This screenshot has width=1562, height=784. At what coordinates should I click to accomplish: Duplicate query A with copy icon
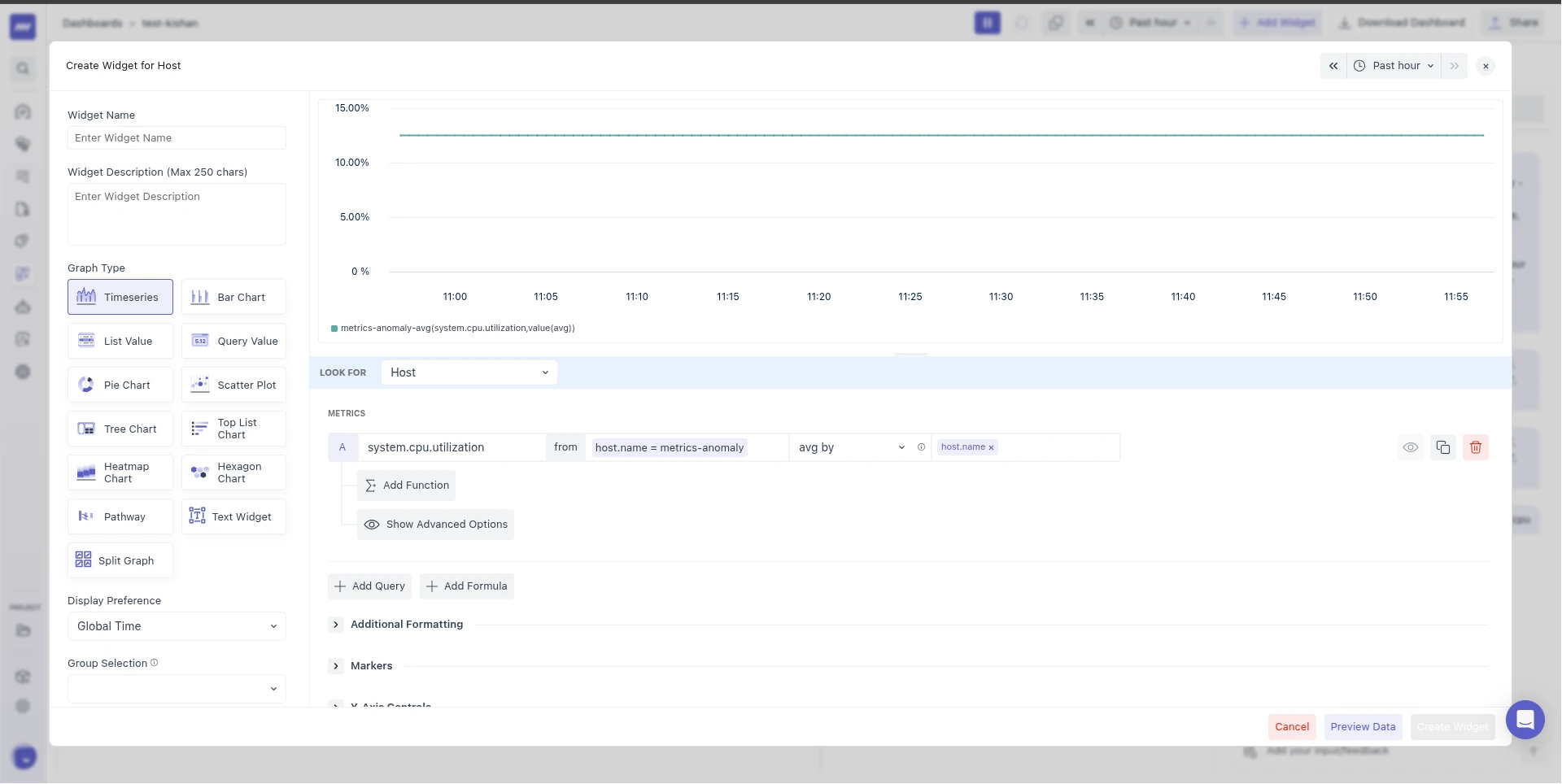[1443, 447]
